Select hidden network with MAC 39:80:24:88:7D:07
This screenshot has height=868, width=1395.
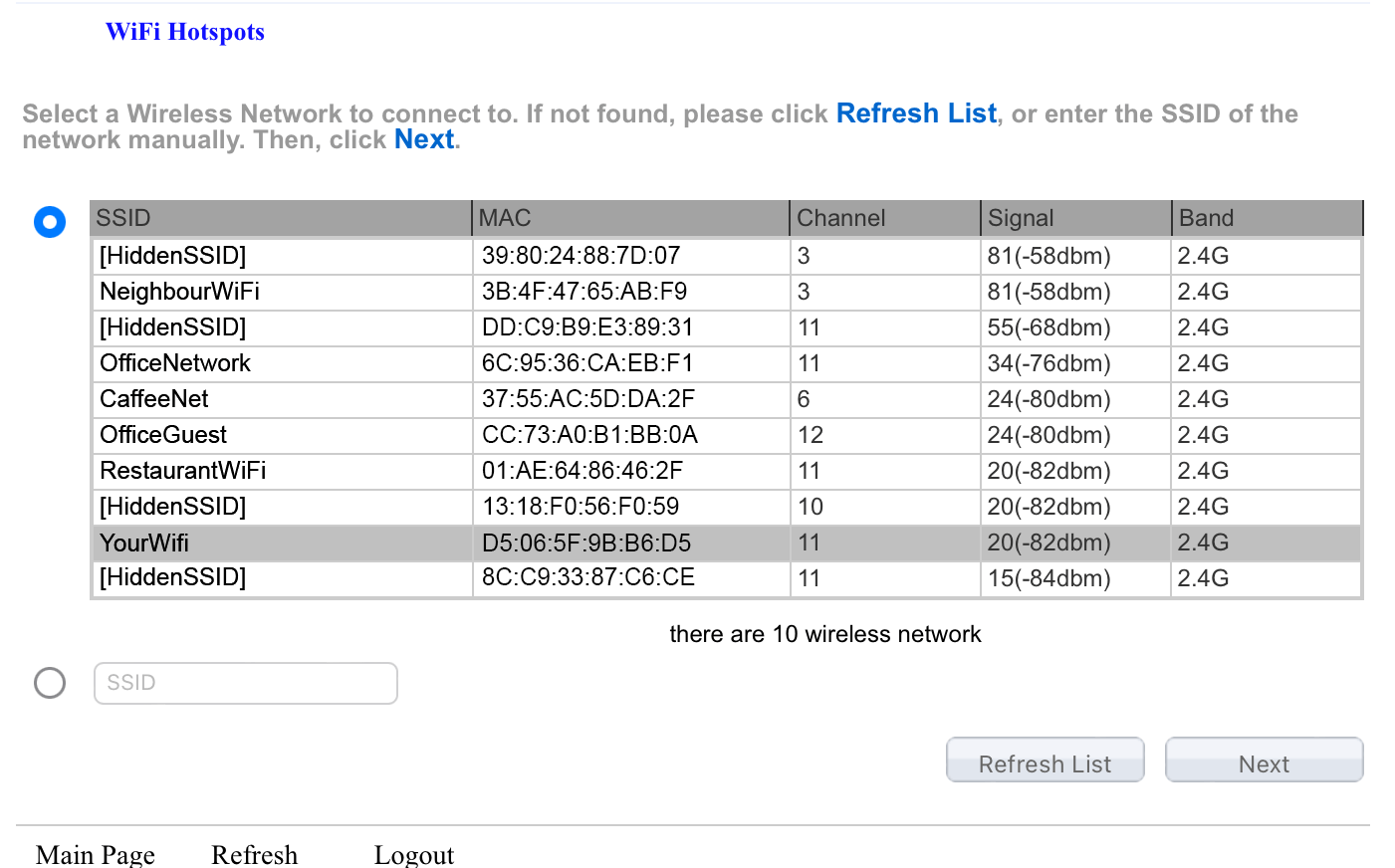(173, 256)
